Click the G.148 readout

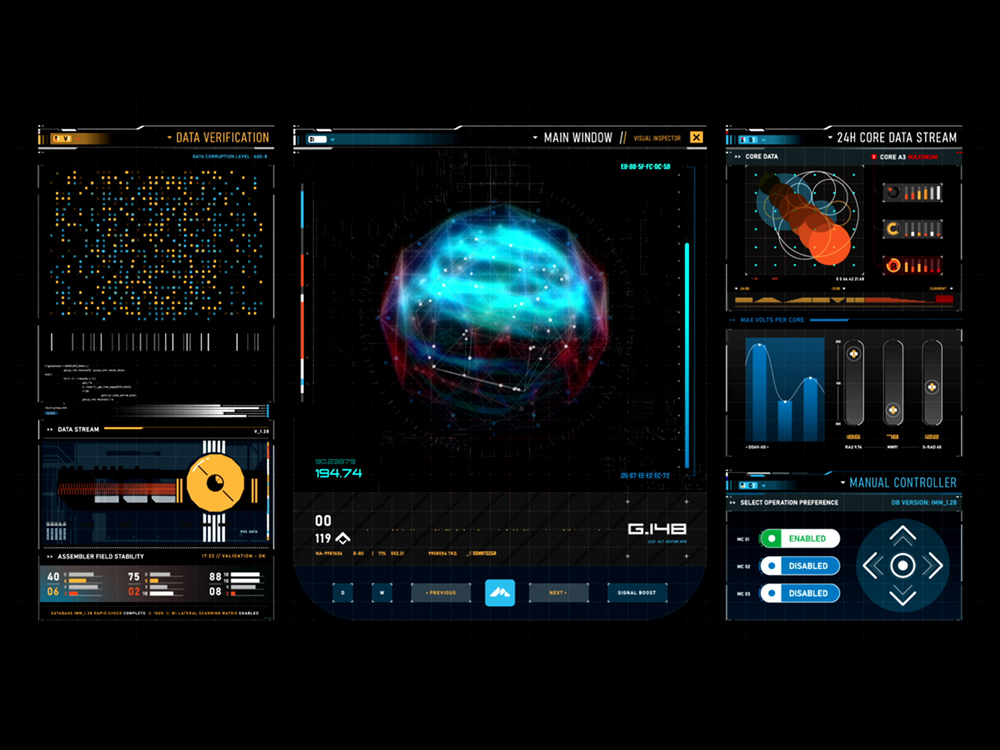pyautogui.click(x=657, y=529)
